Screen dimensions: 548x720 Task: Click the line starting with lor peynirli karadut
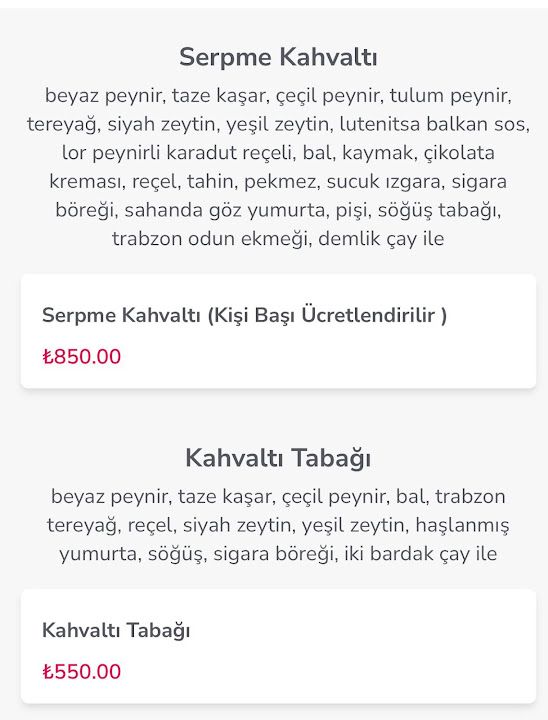[278, 153]
